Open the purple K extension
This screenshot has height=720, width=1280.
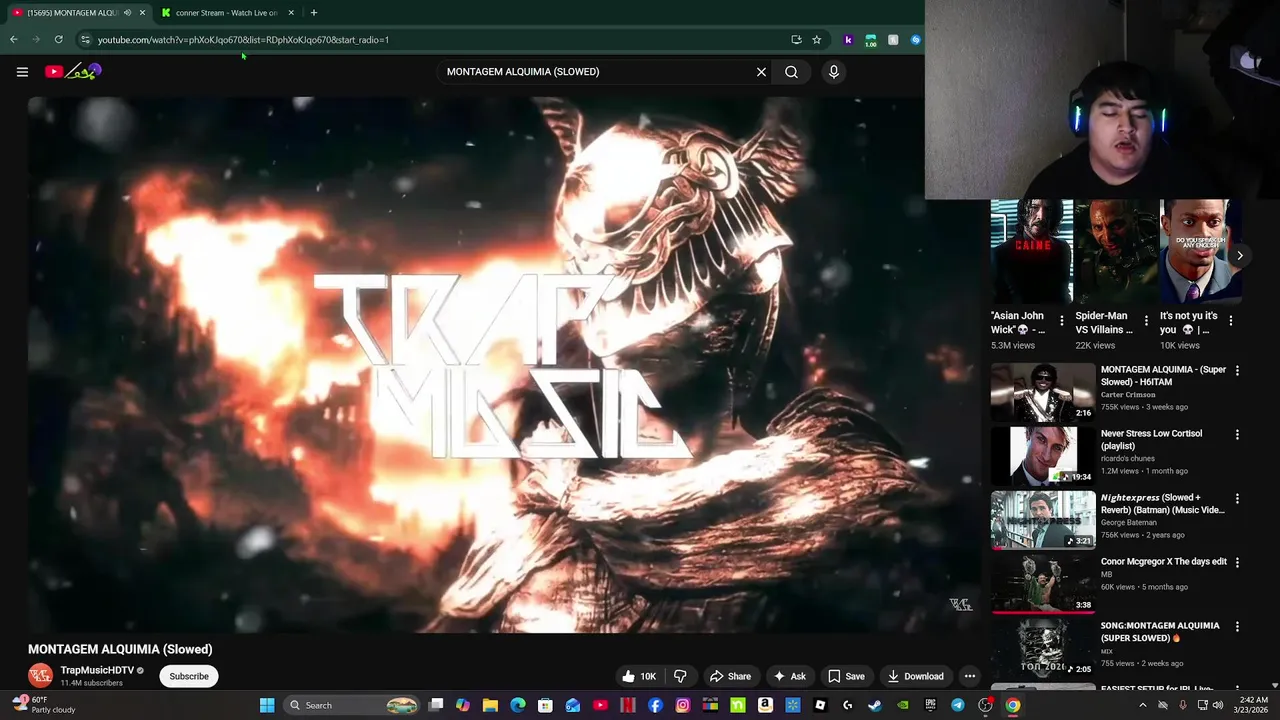click(848, 40)
